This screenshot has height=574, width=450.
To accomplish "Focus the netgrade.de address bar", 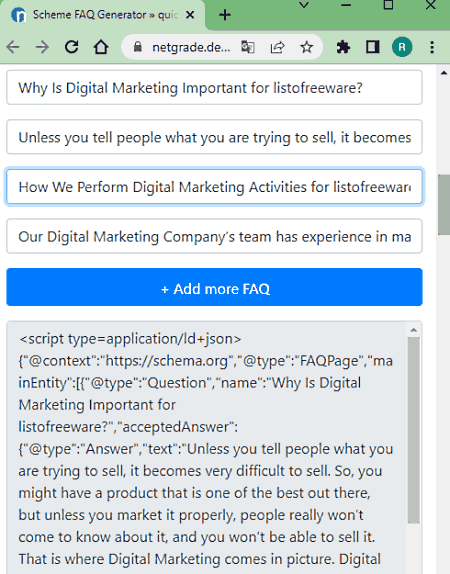I will [x=191, y=47].
